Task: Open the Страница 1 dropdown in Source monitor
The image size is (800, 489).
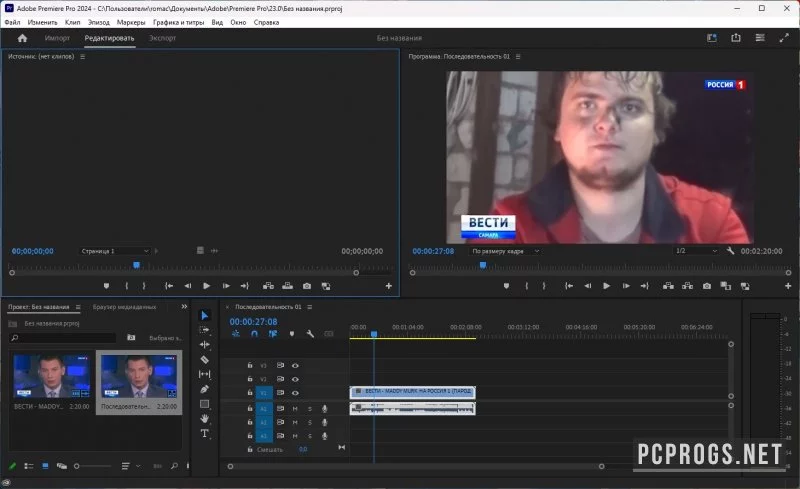Action: [115, 251]
